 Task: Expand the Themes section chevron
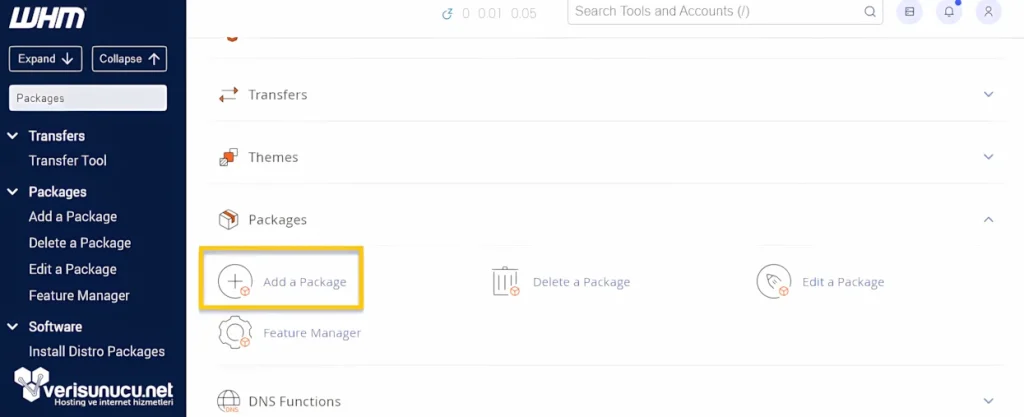[x=988, y=157]
